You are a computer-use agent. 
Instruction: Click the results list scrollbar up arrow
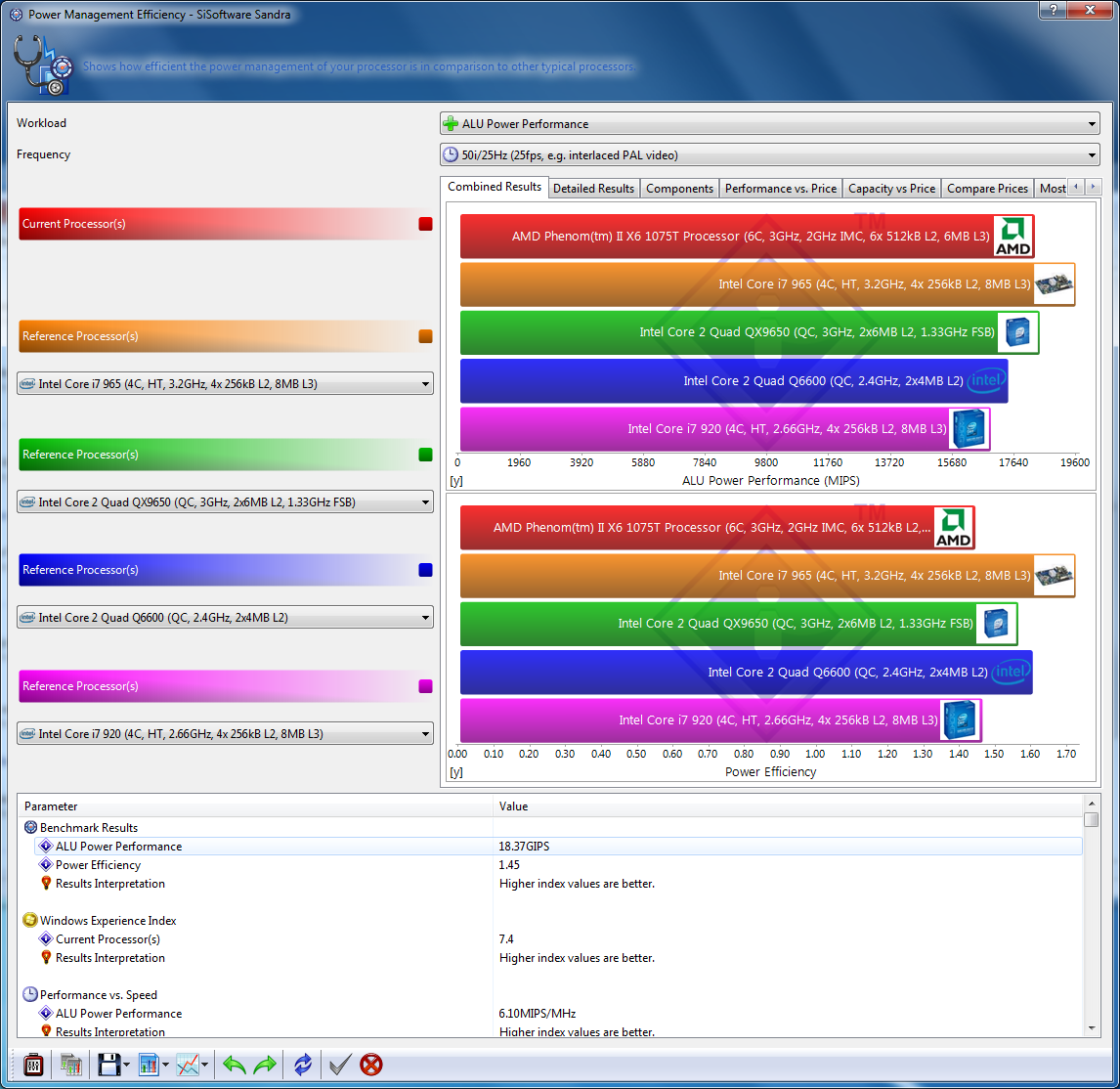point(1091,802)
